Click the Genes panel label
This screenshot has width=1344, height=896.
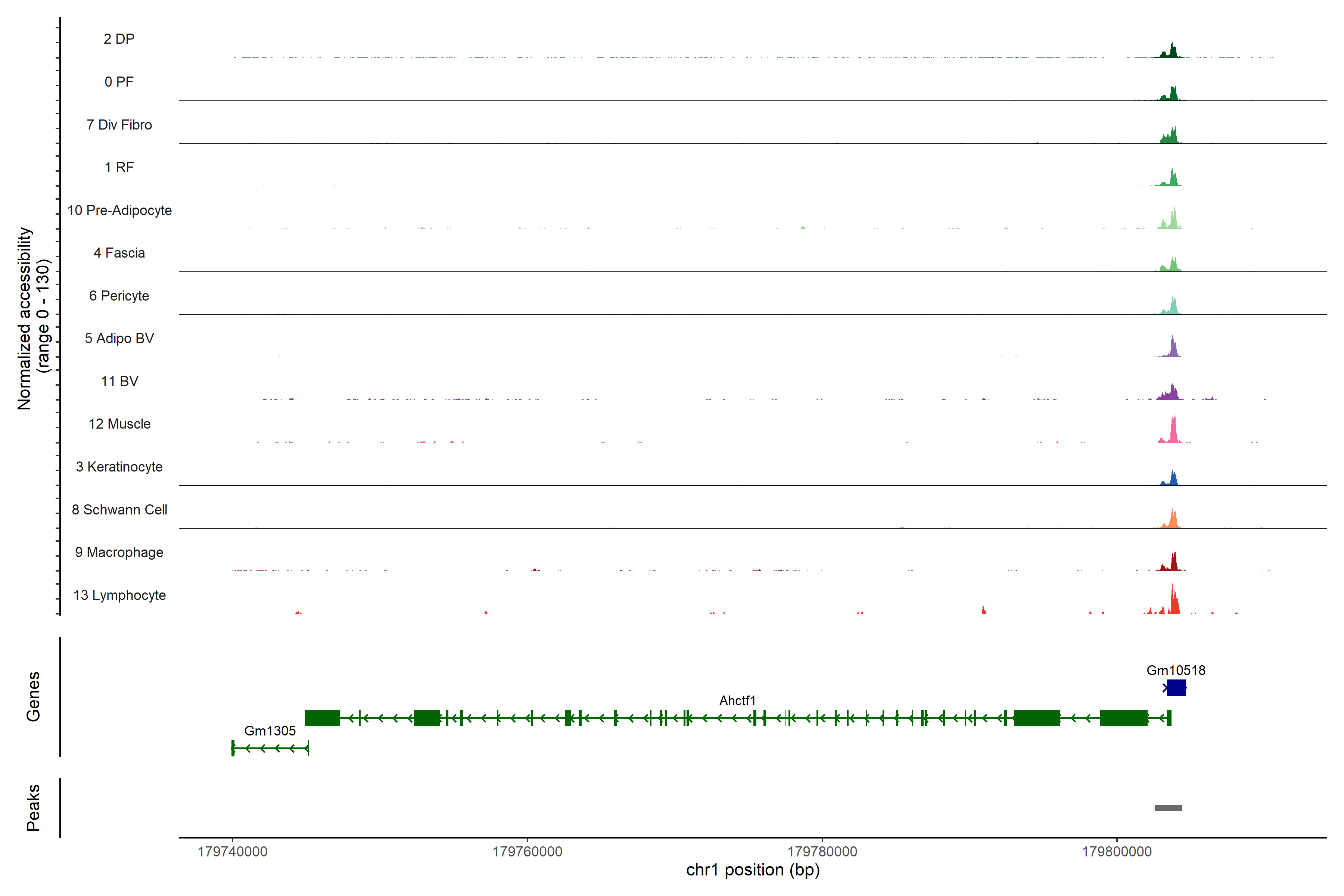click(33, 697)
